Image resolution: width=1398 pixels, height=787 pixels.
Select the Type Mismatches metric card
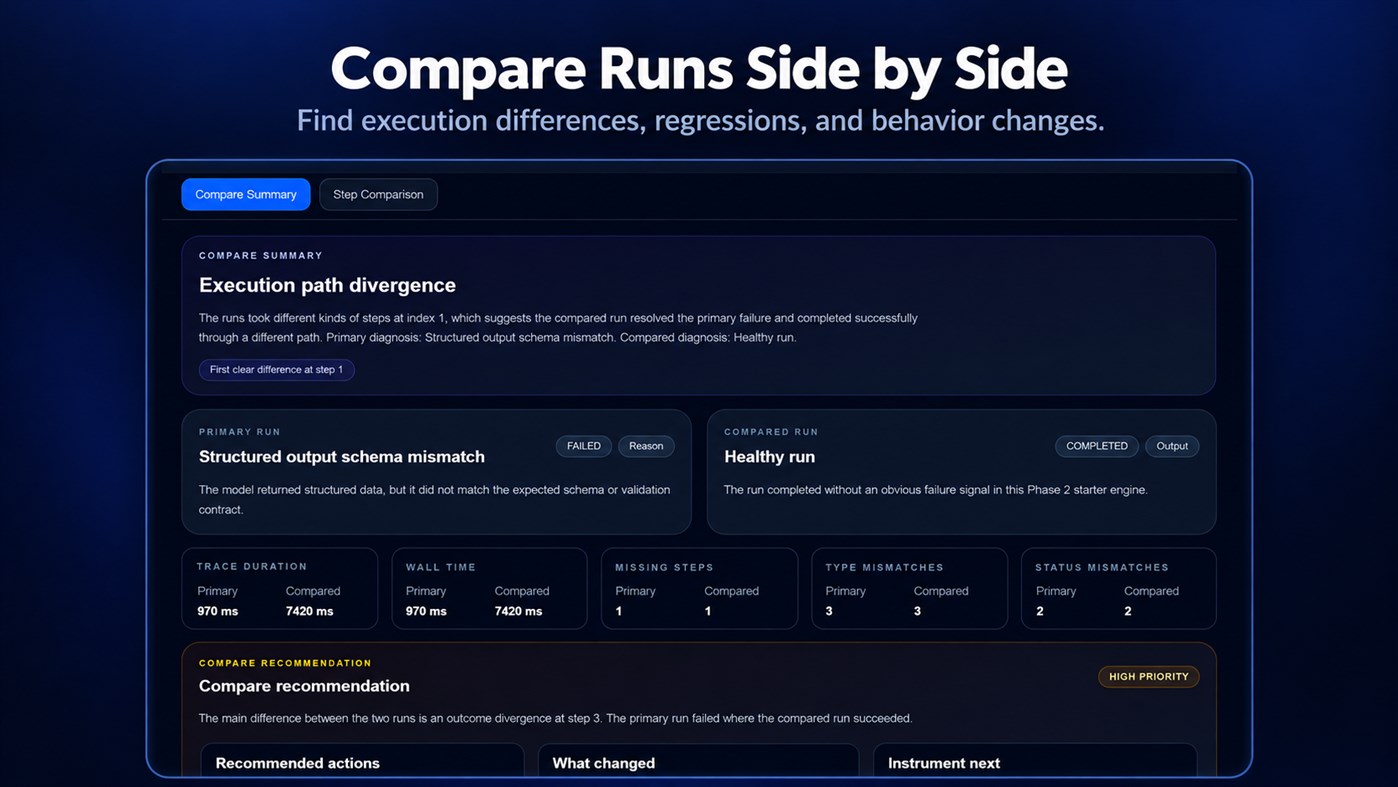click(909, 588)
